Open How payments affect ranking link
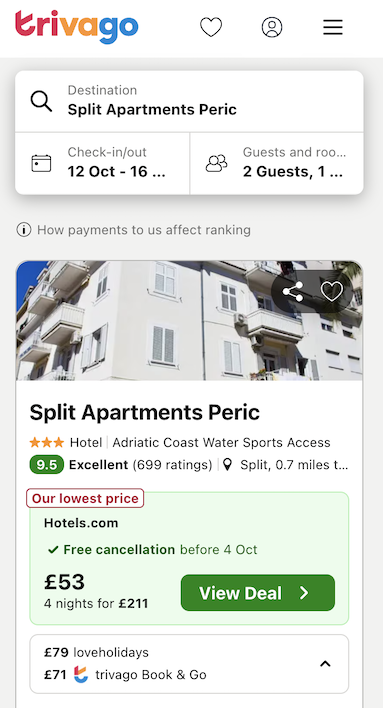The image size is (383, 708). point(144,230)
